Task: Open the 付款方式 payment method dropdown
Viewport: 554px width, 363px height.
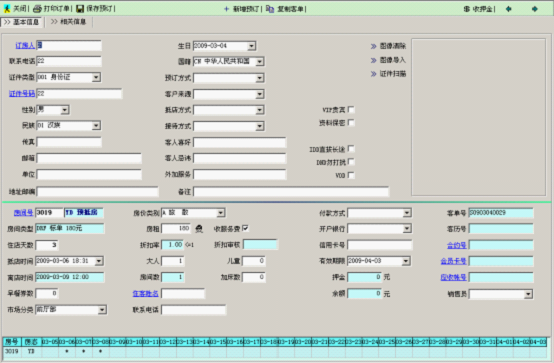Action: click(407, 213)
